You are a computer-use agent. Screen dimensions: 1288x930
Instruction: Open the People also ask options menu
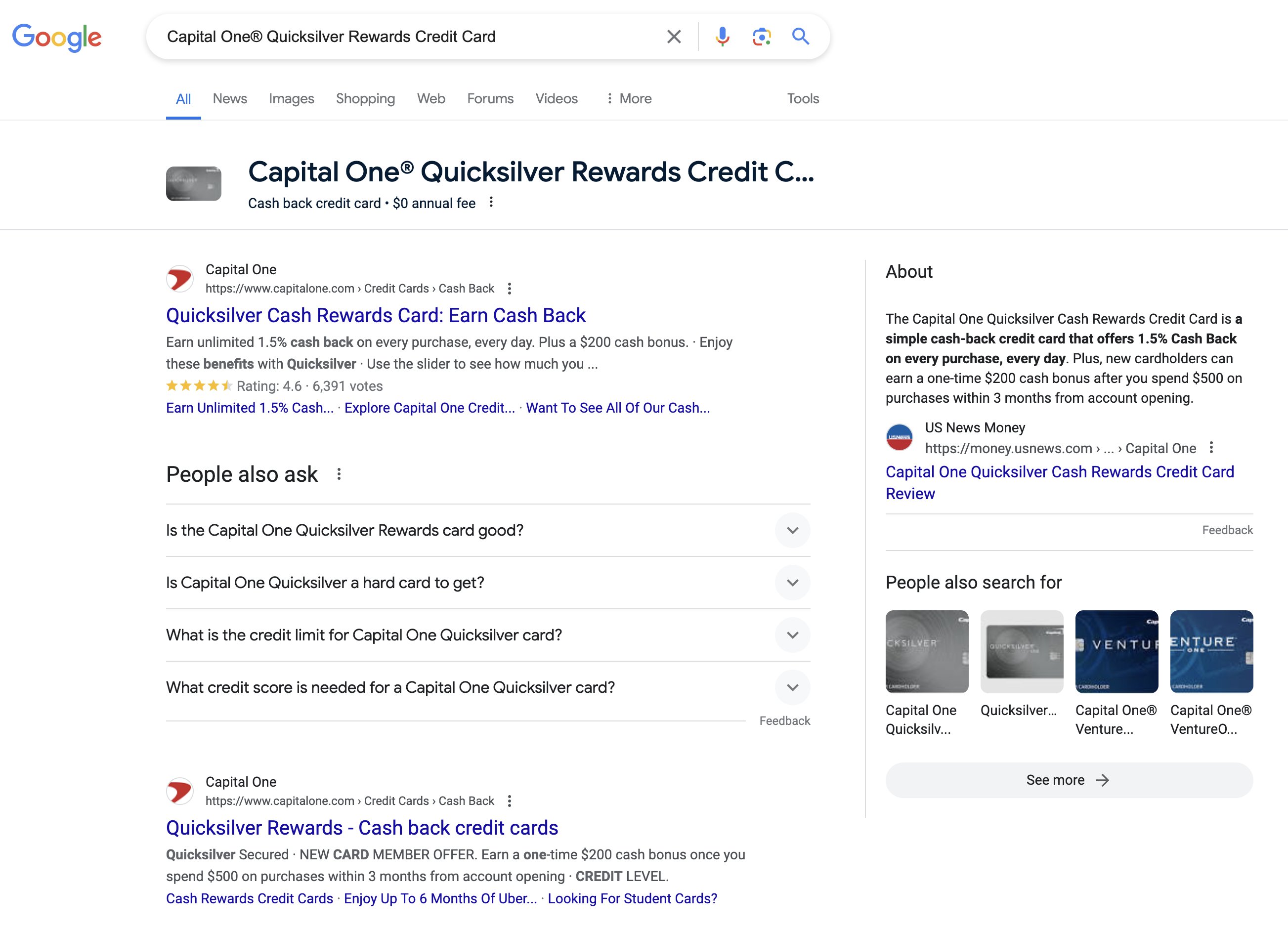click(x=340, y=475)
